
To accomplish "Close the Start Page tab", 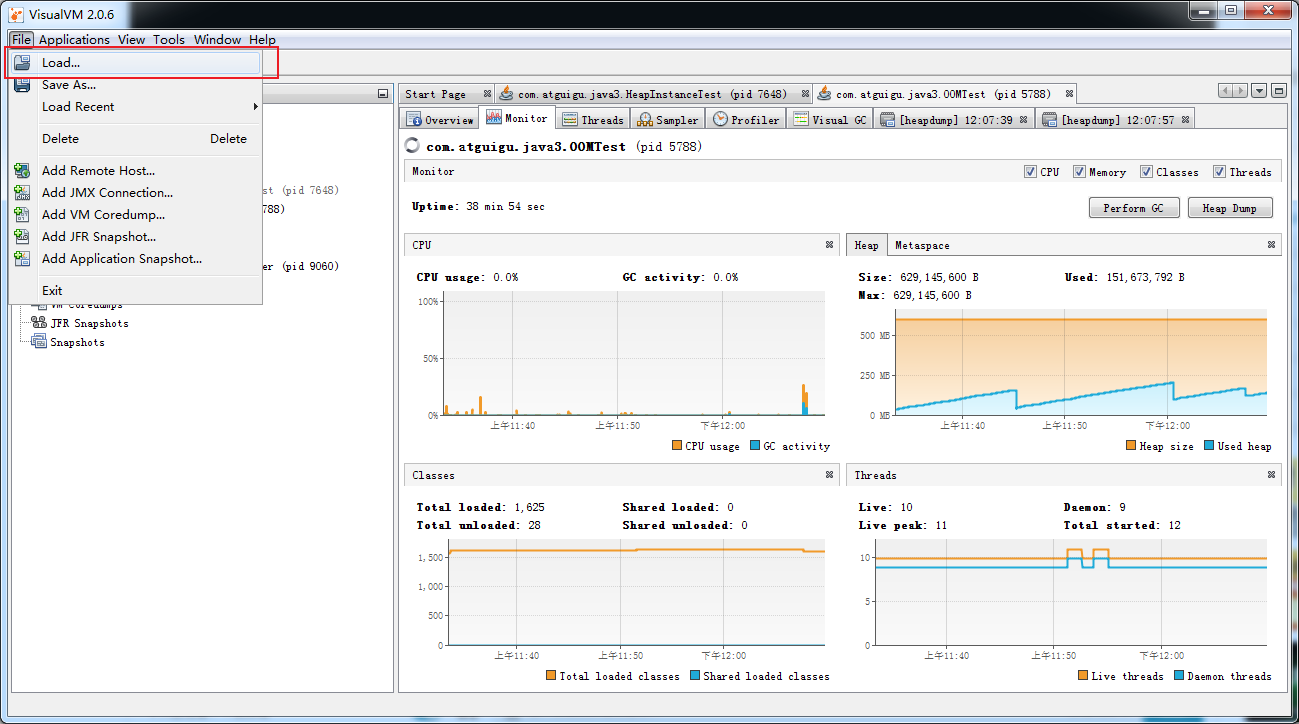I will click(x=487, y=94).
